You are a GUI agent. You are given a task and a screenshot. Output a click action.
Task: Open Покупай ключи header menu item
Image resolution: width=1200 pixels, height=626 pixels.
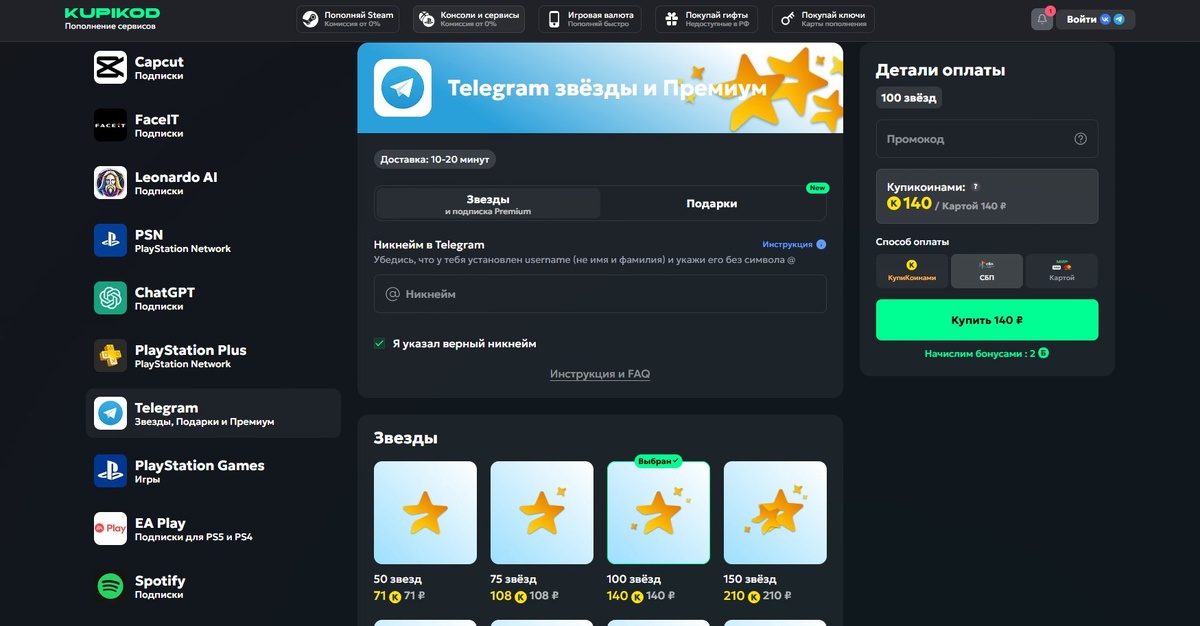(823, 19)
